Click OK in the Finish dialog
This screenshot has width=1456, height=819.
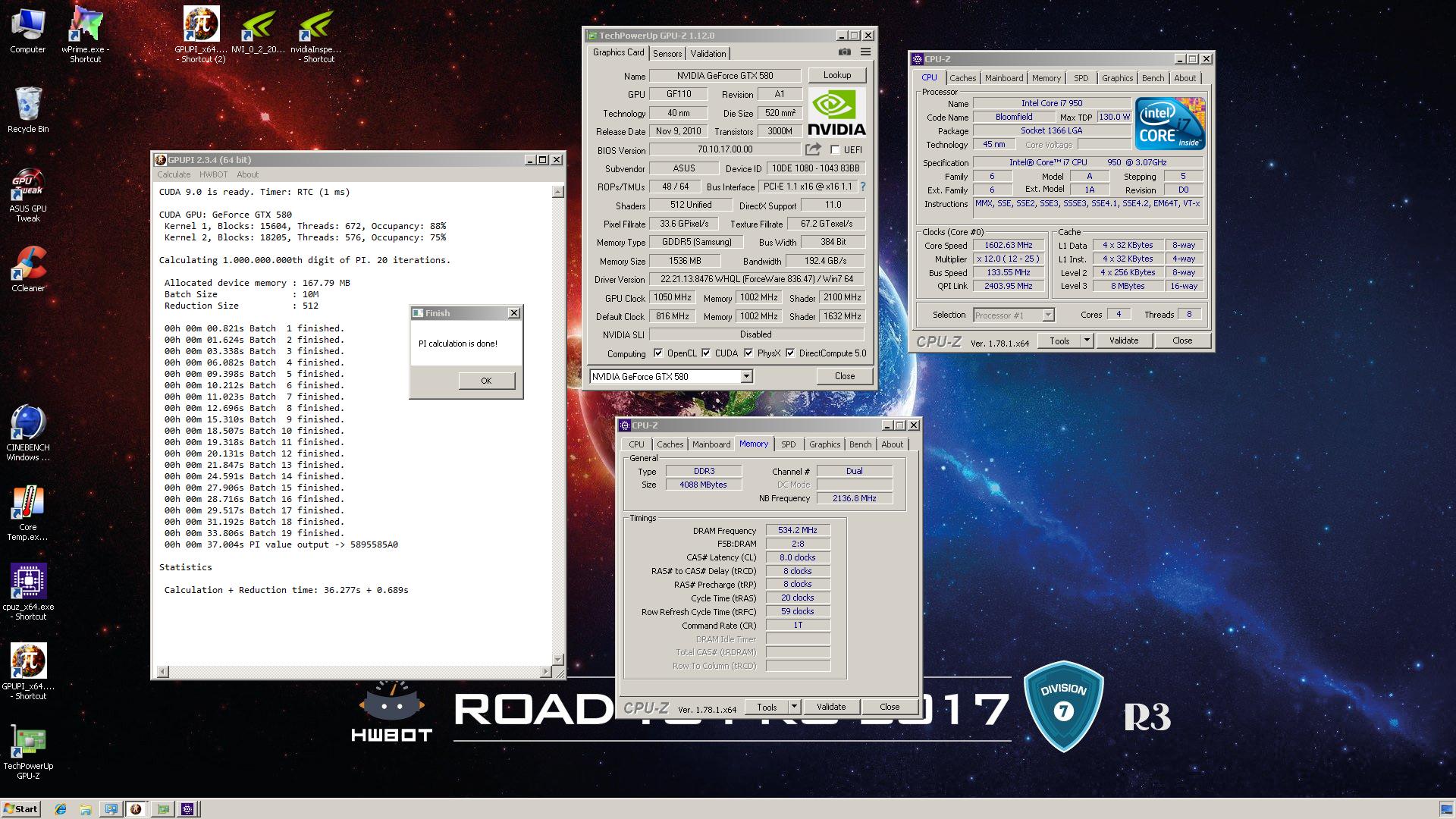pyautogui.click(x=486, y=381)
